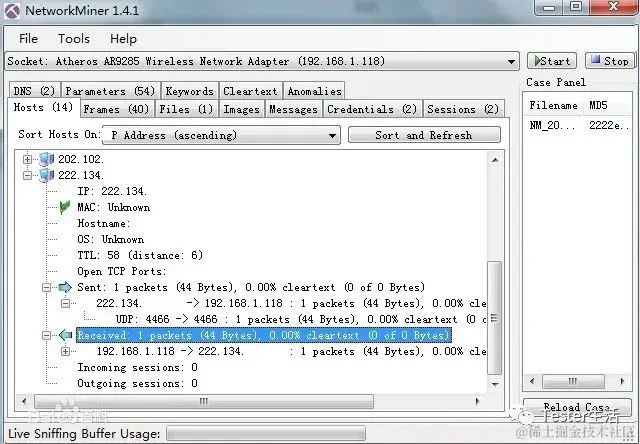Select the Hostname: tree row
Image resolution: width=640 pixels, height=444 pixels.
click(104, 224)
